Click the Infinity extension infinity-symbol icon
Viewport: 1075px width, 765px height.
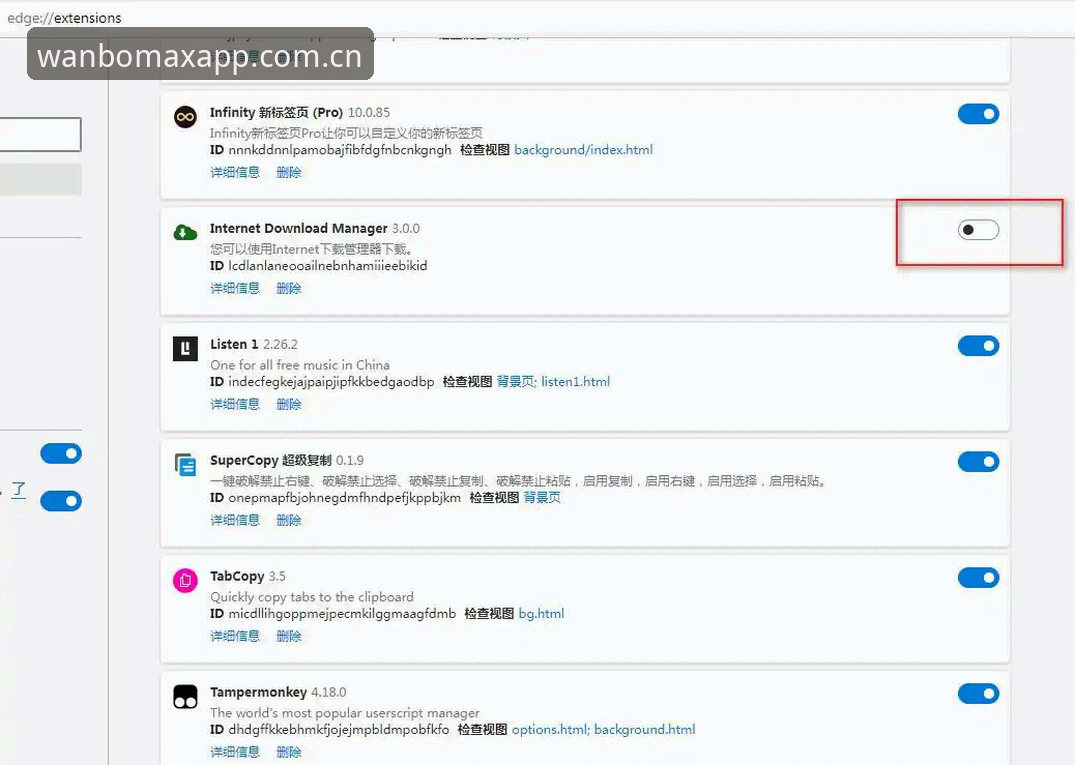(x=185, y=117)
